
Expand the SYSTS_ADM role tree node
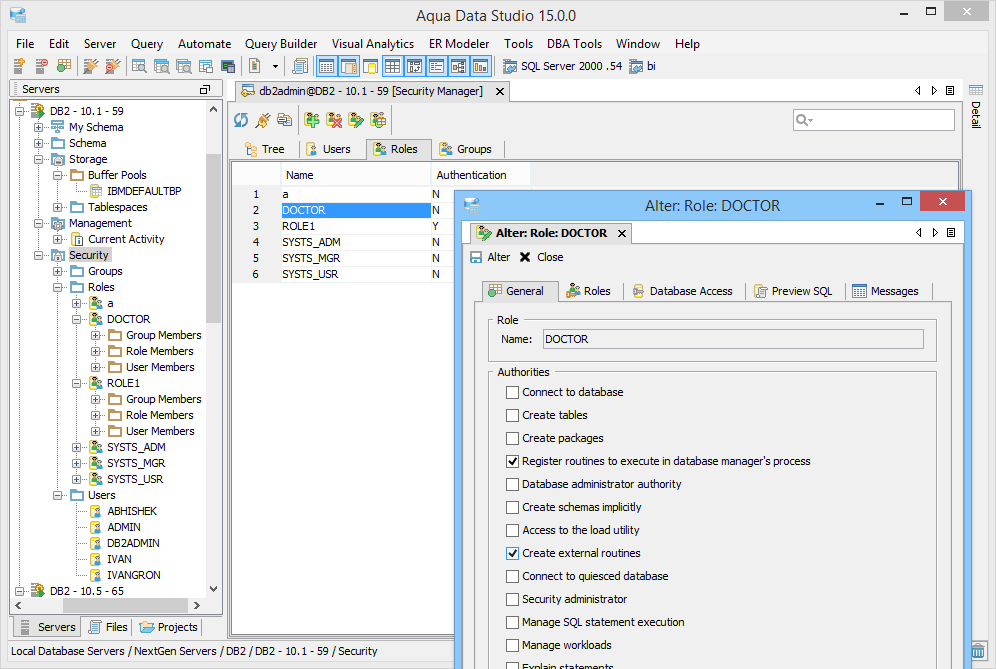[x=76, y=447]
